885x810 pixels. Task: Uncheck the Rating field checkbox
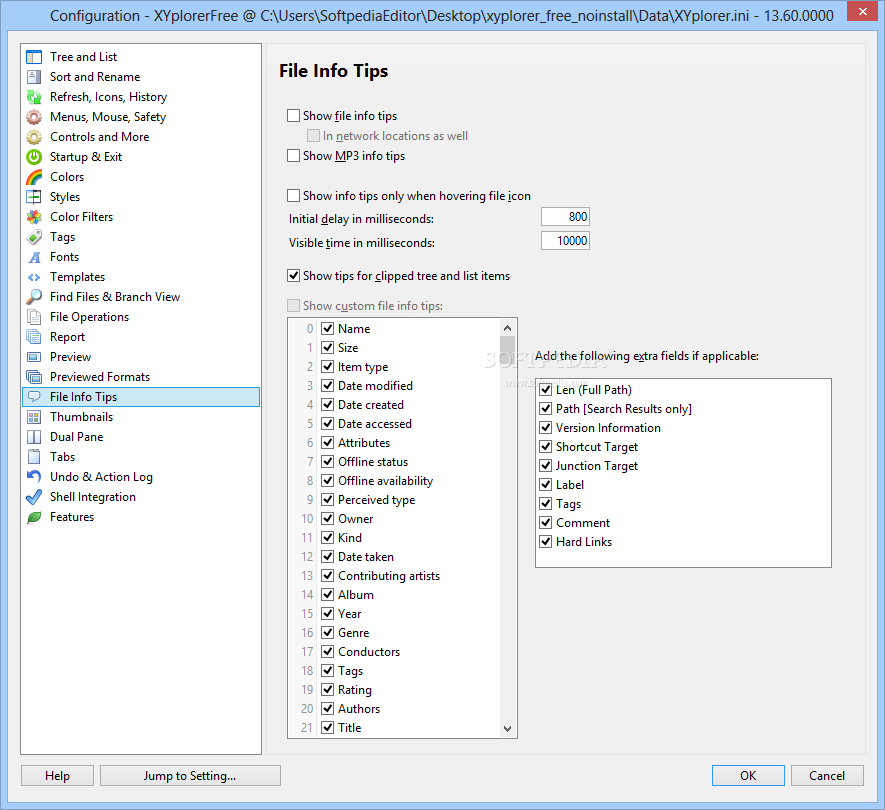pos(327,690)
